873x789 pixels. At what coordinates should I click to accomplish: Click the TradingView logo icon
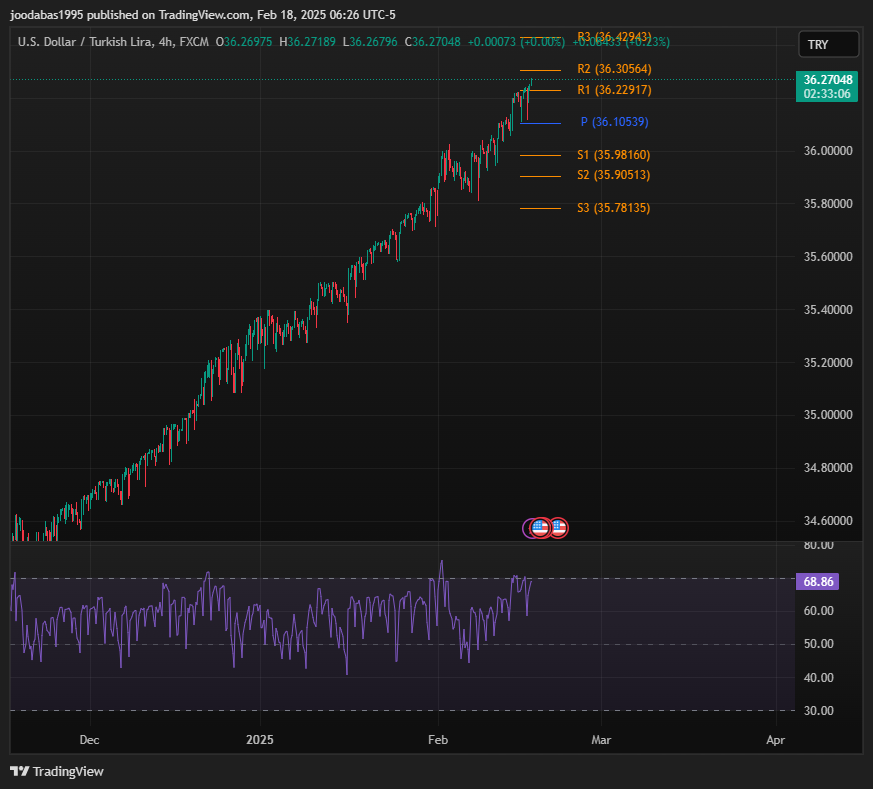coord(19,771)
